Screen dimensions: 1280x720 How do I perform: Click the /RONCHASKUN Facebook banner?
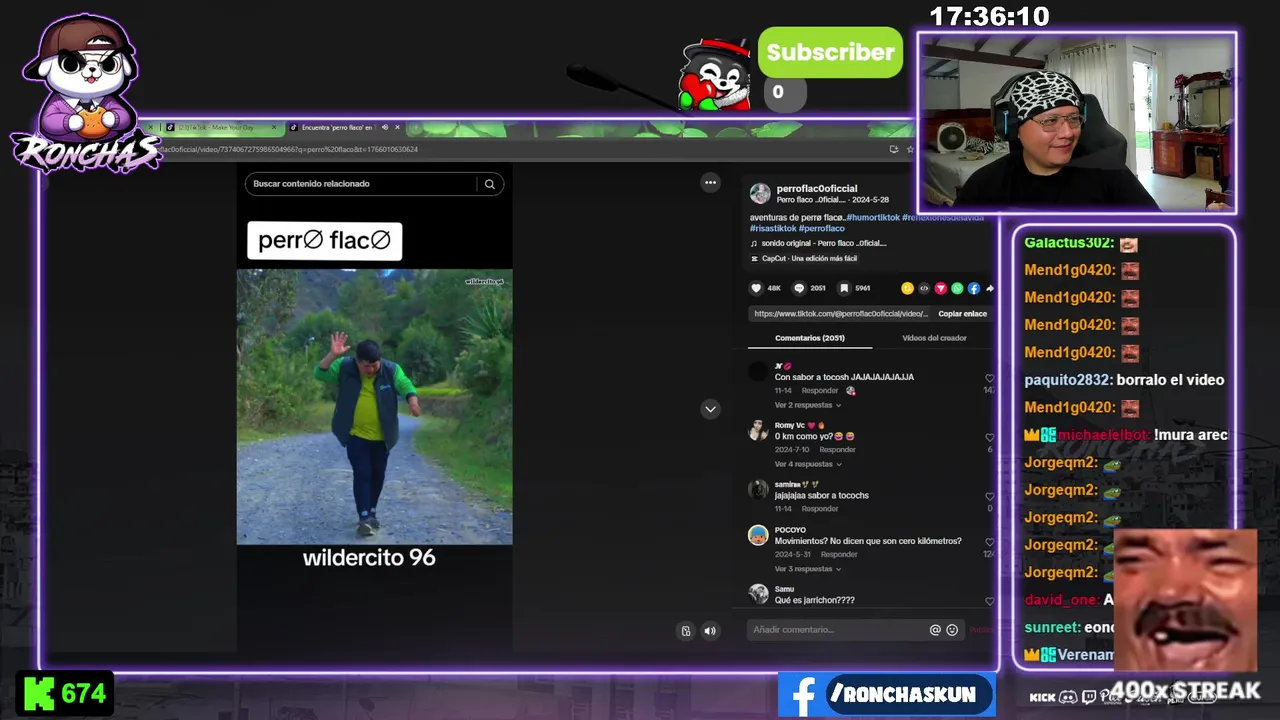point(886,695)
